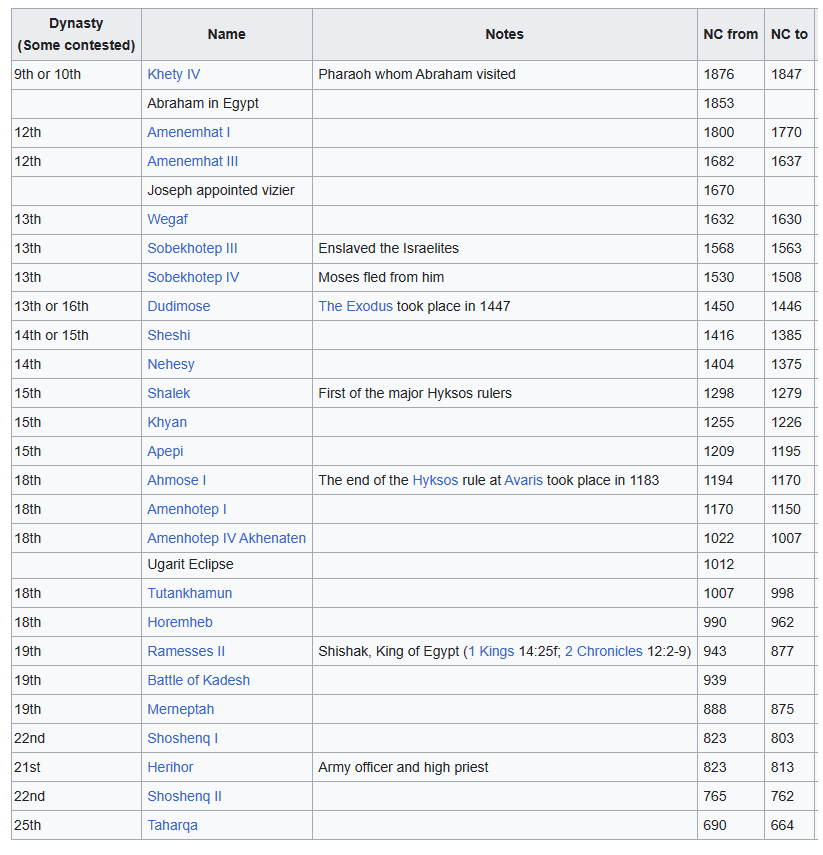Select the Joseph appointed vizier cell
The image size is (823, 855).
[x=226, y=190]
